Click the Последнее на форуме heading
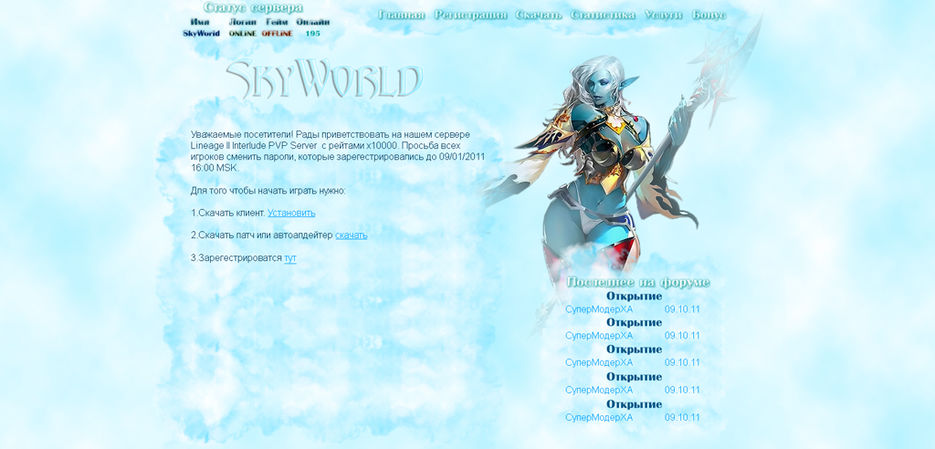The image size is (935, 449). pos(638,282)
